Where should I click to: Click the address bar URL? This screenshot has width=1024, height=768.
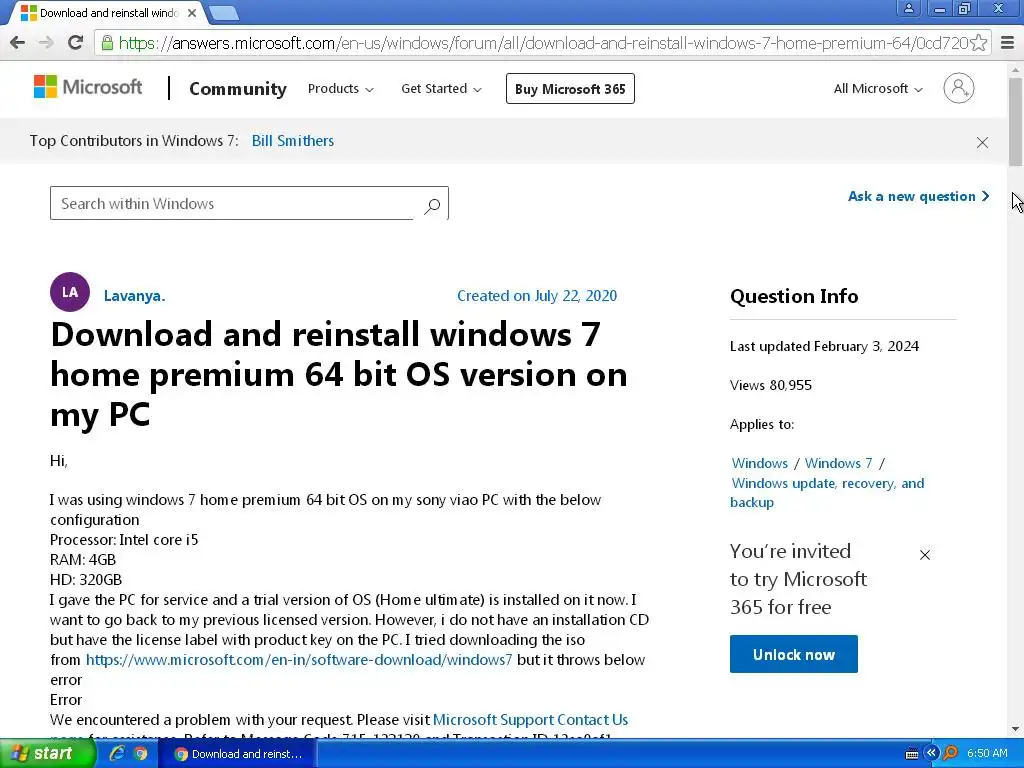tap(542, 43)
